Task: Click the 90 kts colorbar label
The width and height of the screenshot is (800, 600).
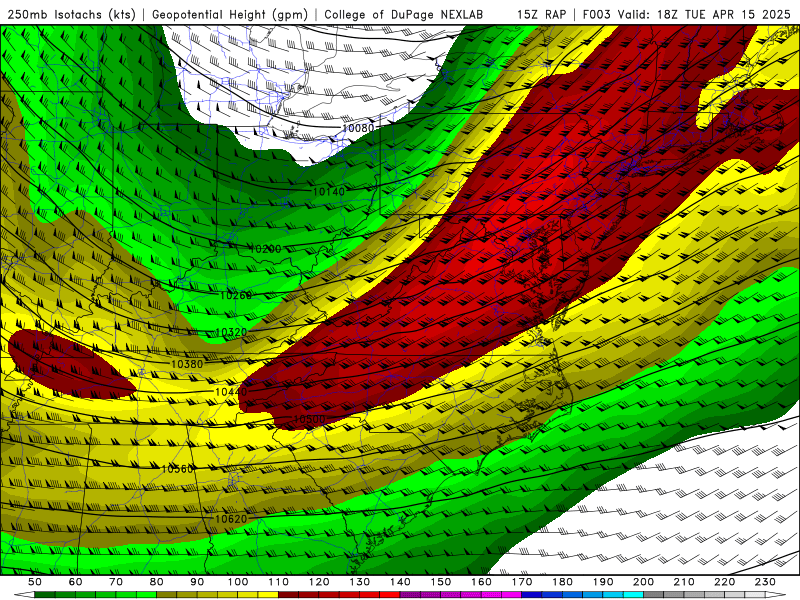Action: click(x=197, y=582)
